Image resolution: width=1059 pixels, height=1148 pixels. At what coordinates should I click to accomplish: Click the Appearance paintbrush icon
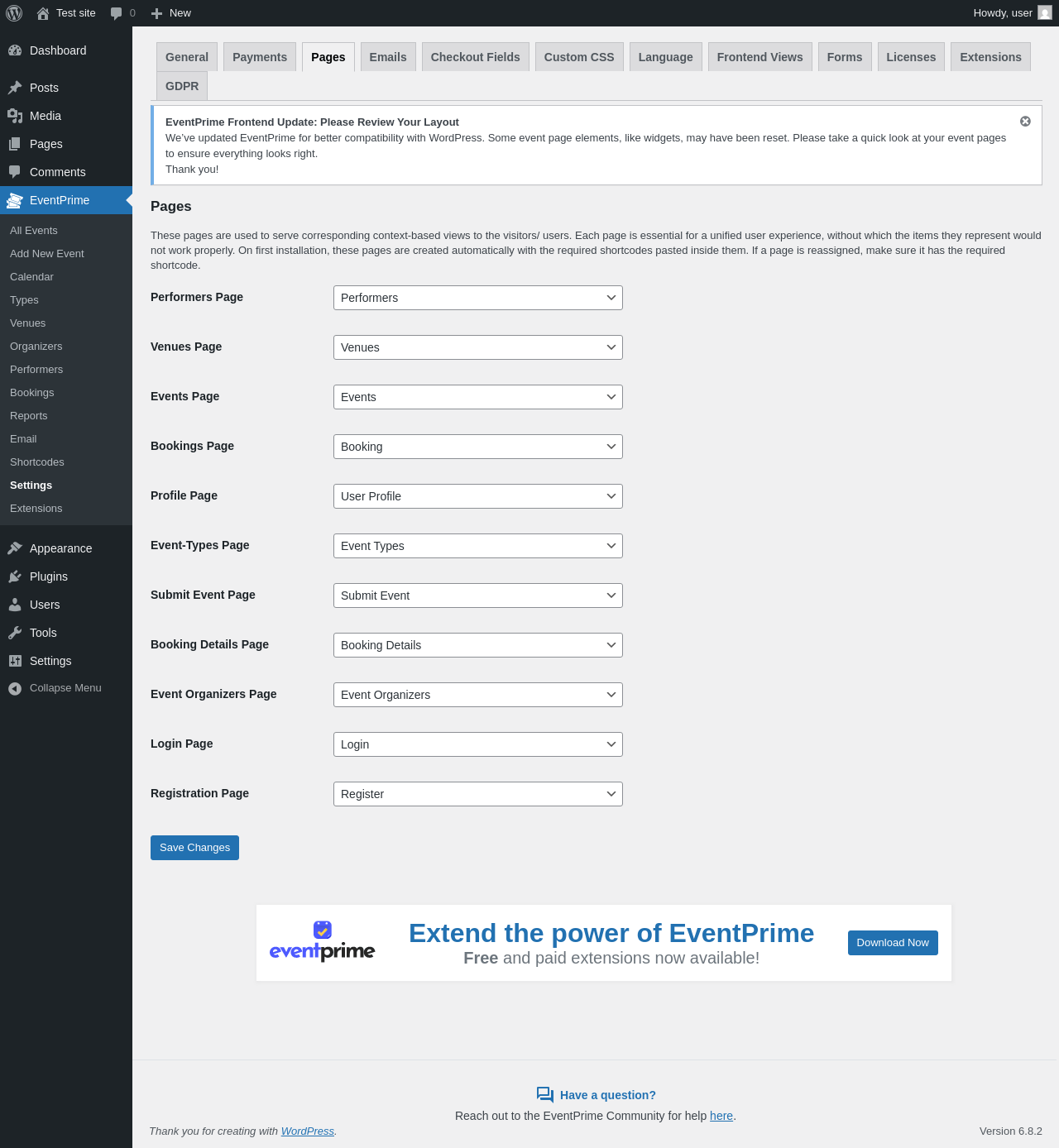point(15,548)
